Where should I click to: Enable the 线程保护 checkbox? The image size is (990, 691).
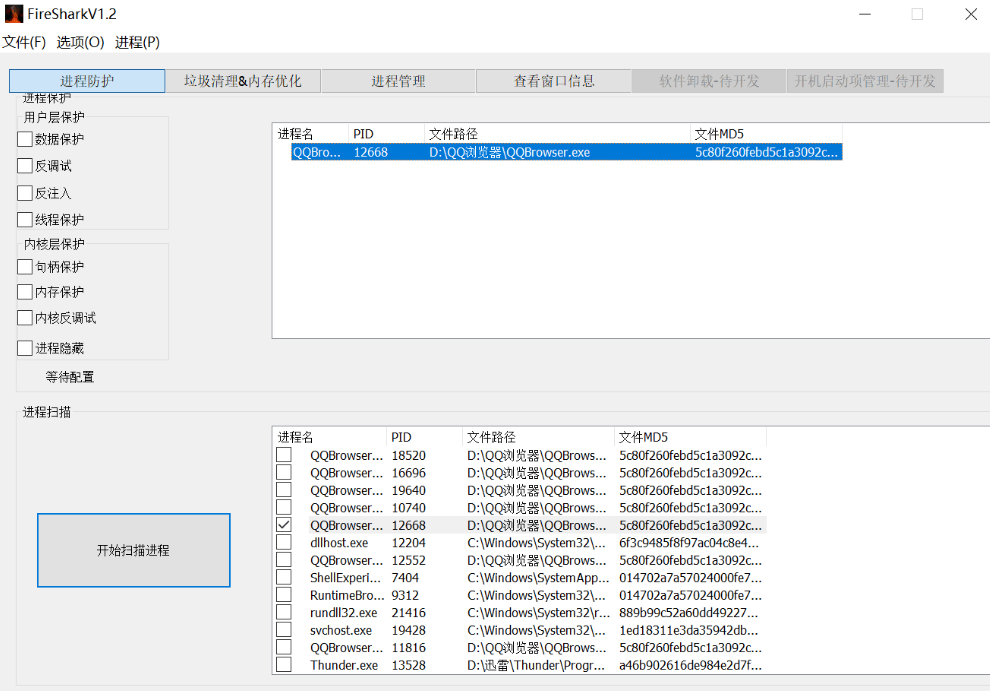25,219
